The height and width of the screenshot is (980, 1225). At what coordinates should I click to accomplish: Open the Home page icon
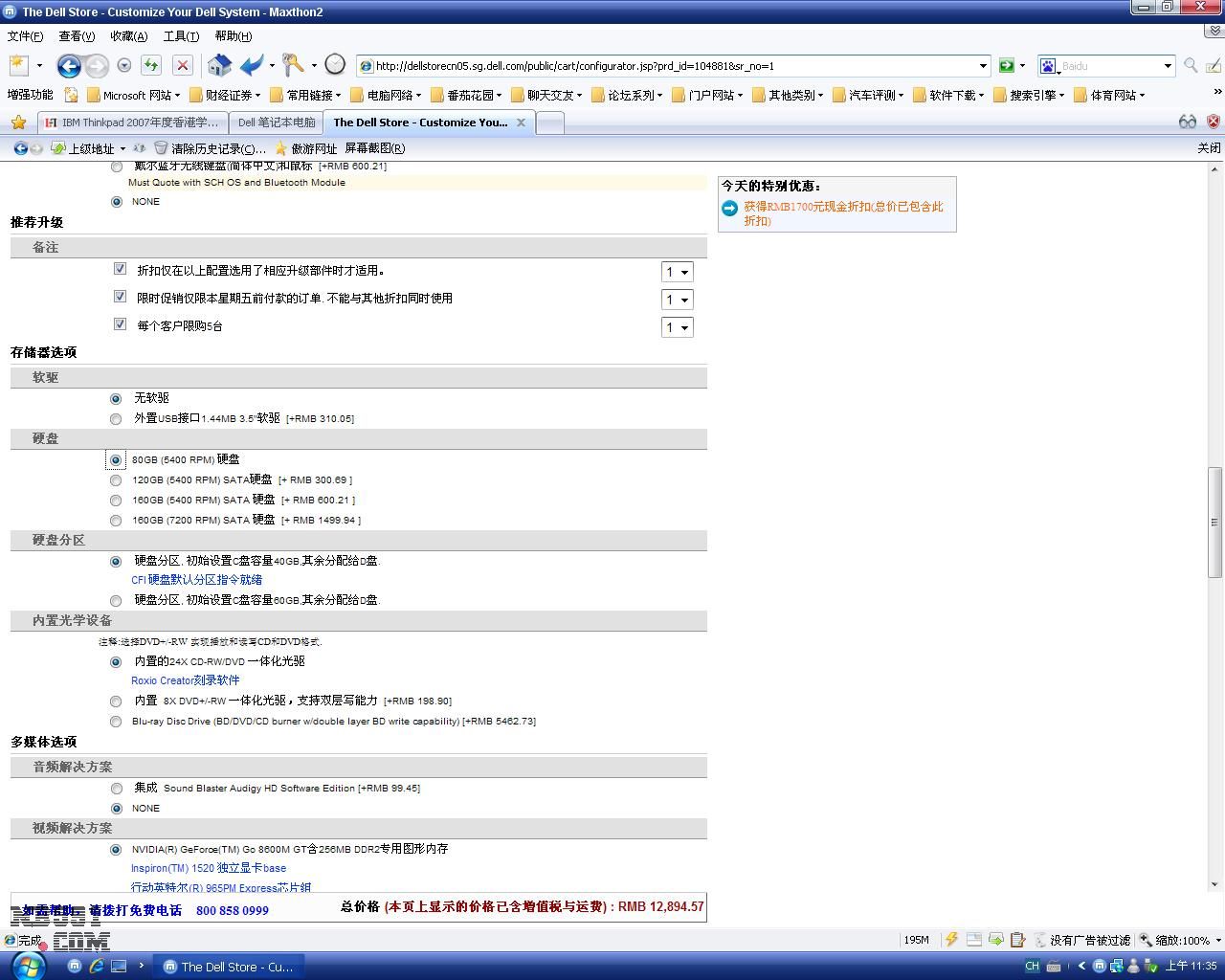coord(219,66)
